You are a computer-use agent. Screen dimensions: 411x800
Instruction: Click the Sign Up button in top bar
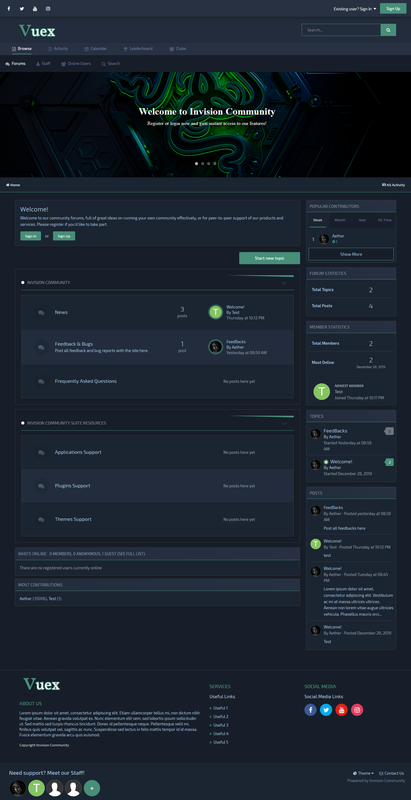point(393,9)
